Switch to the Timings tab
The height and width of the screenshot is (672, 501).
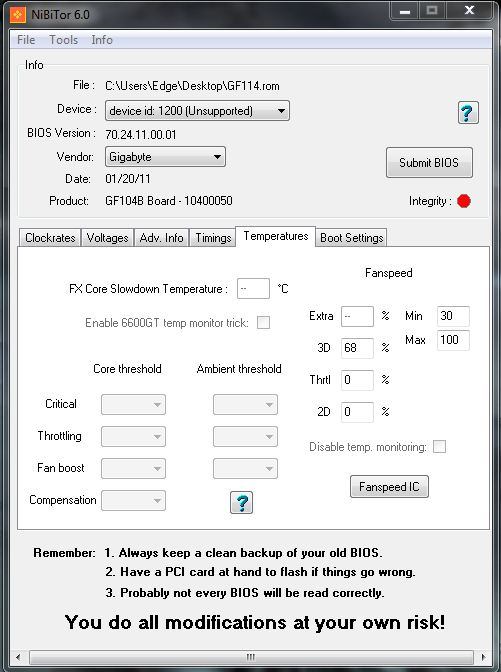pyautogui.click(x=213, y=238)
